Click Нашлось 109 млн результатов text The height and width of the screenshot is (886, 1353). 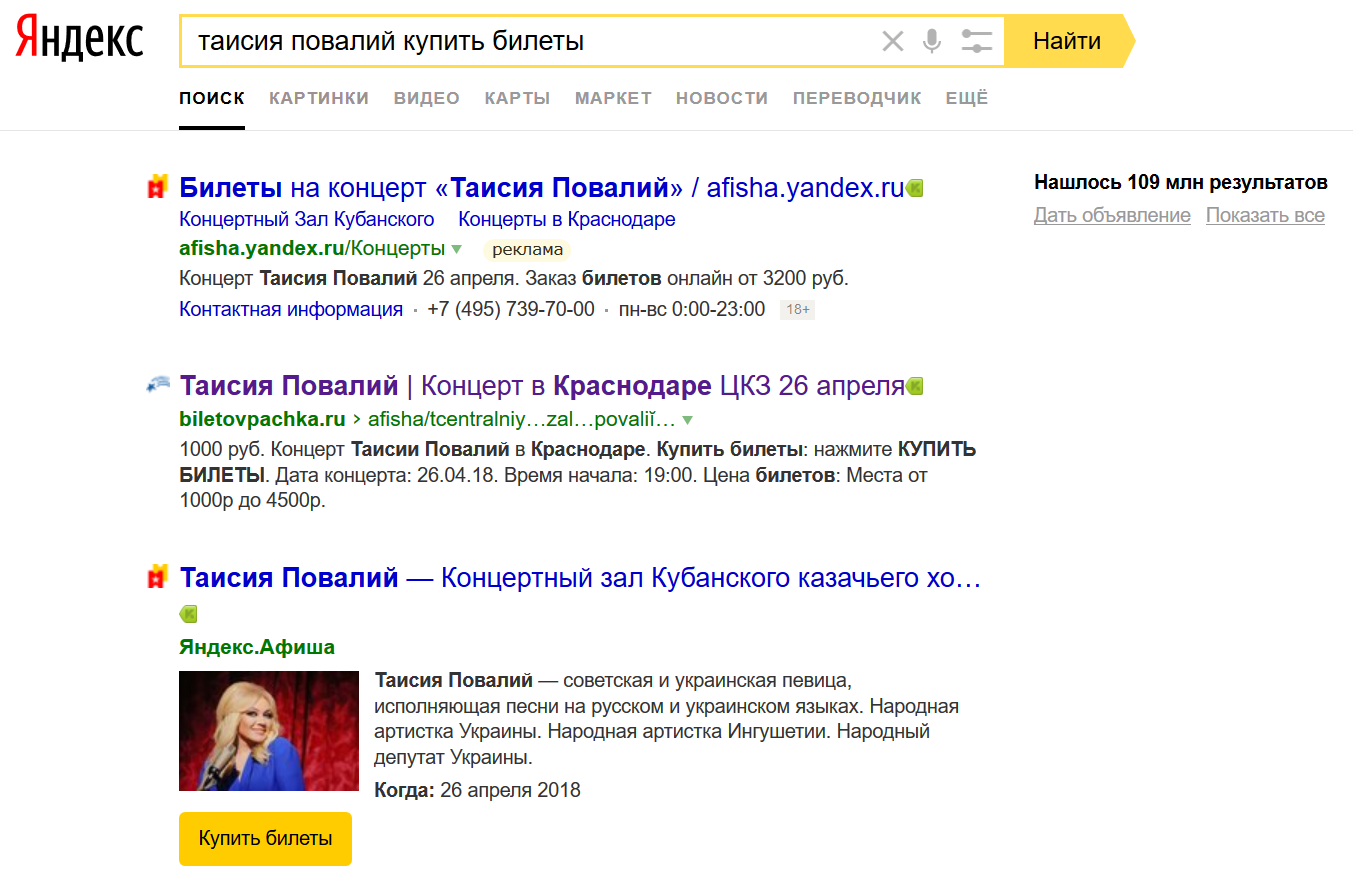[1181, 182]
